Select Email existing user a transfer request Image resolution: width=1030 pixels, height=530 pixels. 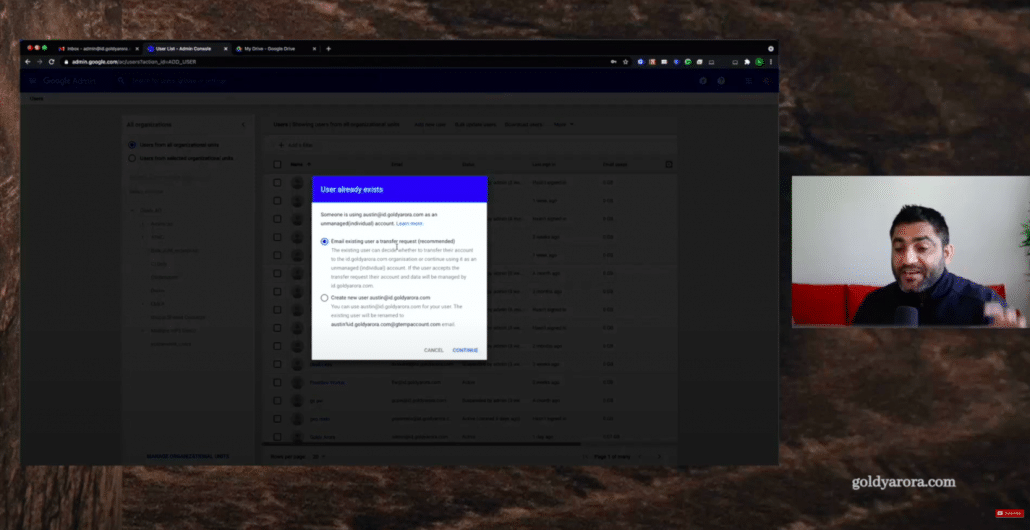(325, 242)
